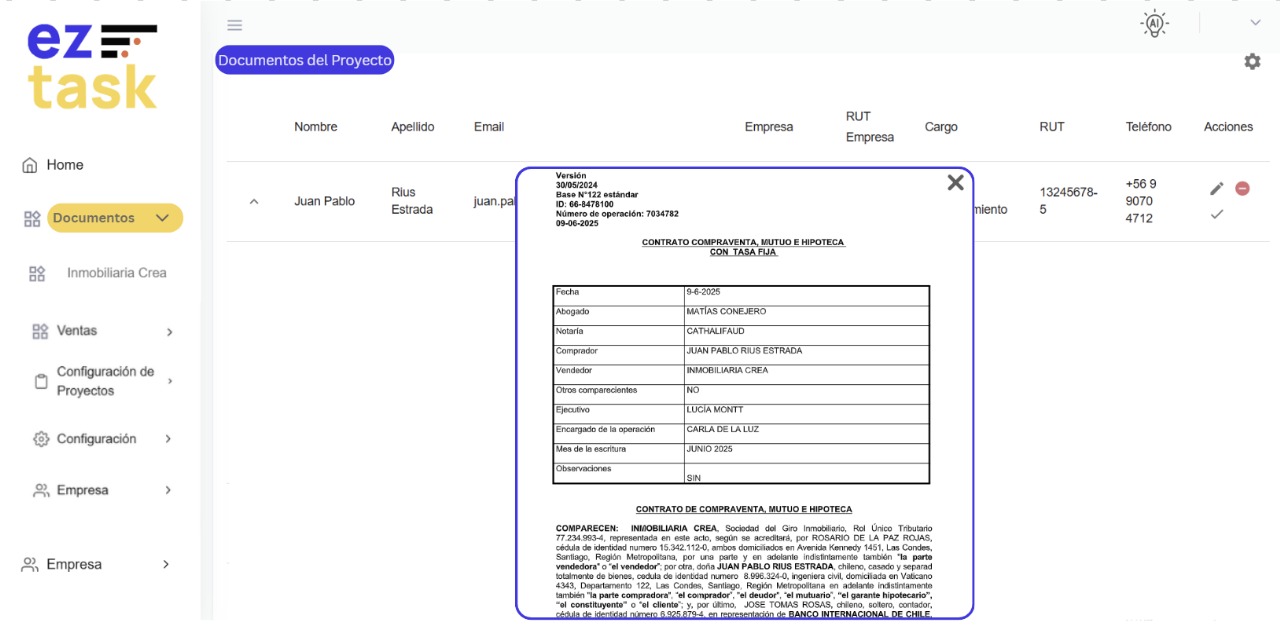This screenshot has width=1280, height=633.
Task: Click the Documentos del Proyecto heading
Action: pos(304,60)
